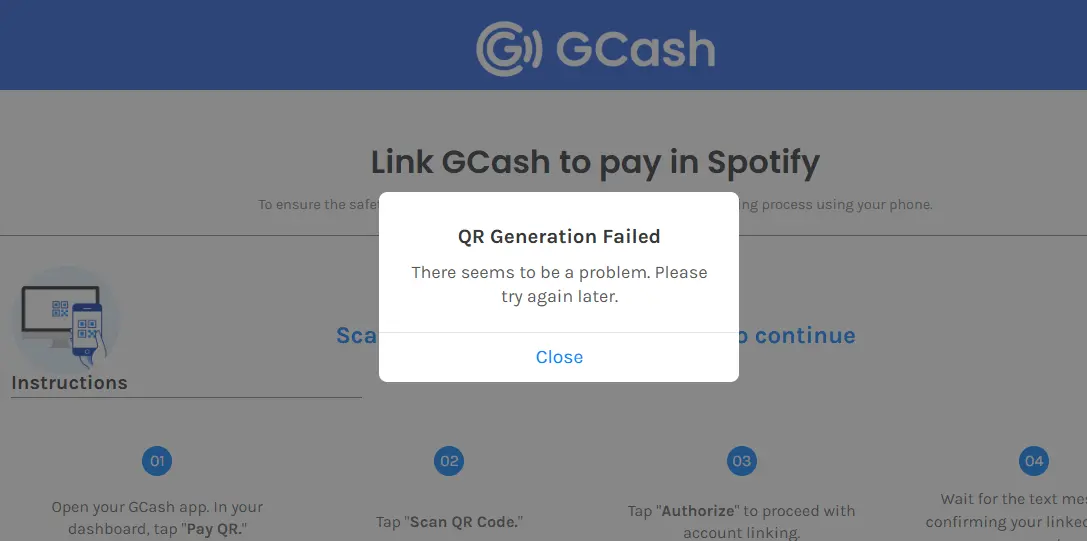Click the blue 'Scan' text left of dialog

[x=358, y=336]
